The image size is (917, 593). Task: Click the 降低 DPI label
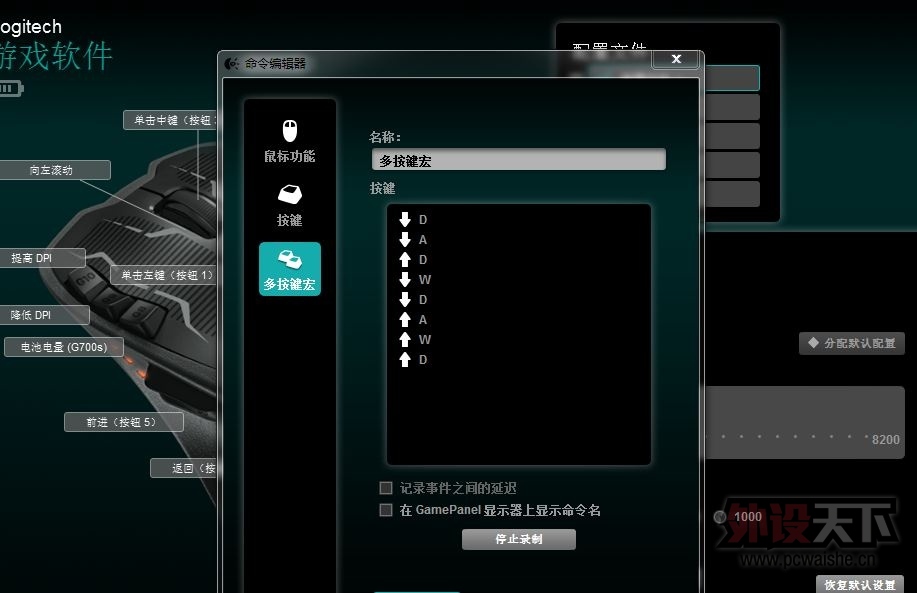click(44, 315)
